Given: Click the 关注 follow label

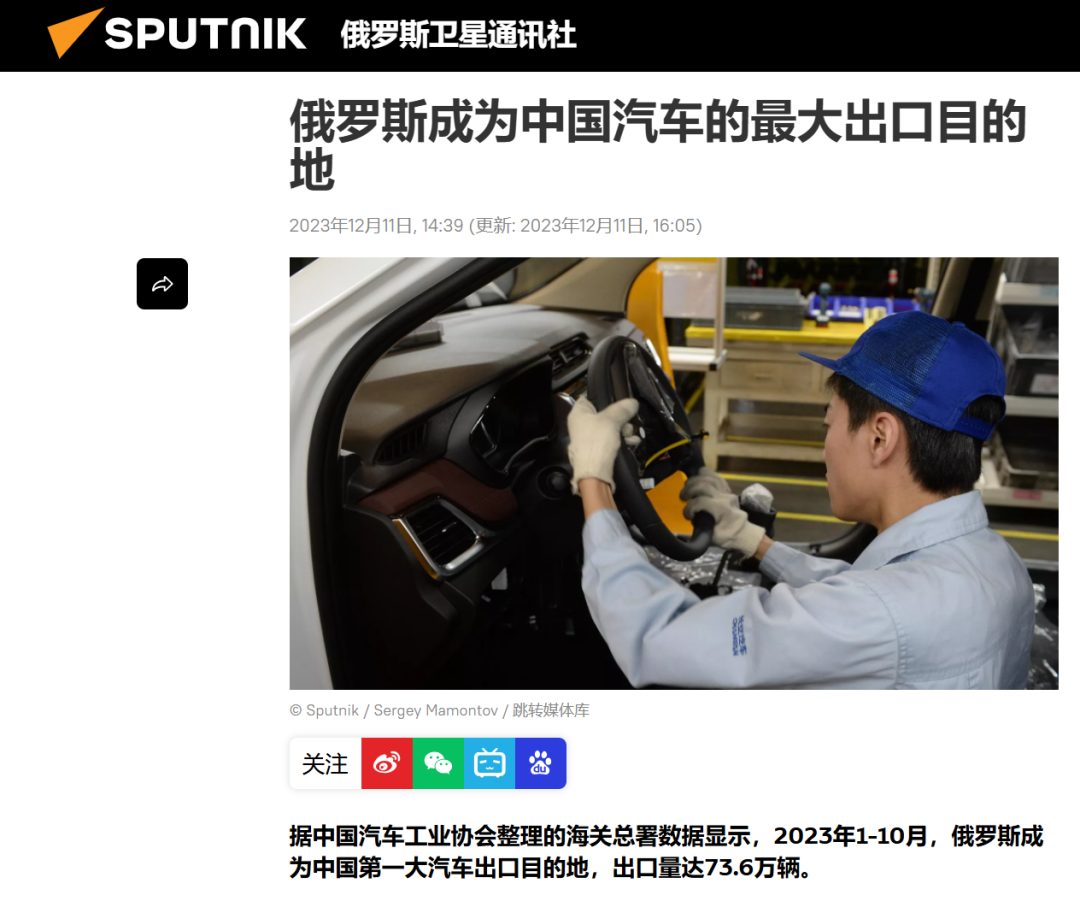Looking at the screenshot, I should (x=325, y=763).
